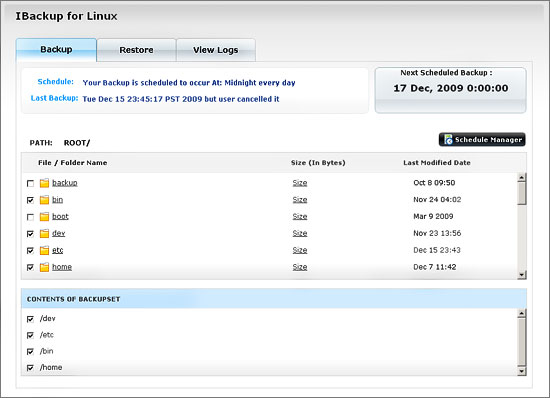The image size is (550, 398).
Task: Click file list scrollbar down arrow
Action: [x=522, y=275]
